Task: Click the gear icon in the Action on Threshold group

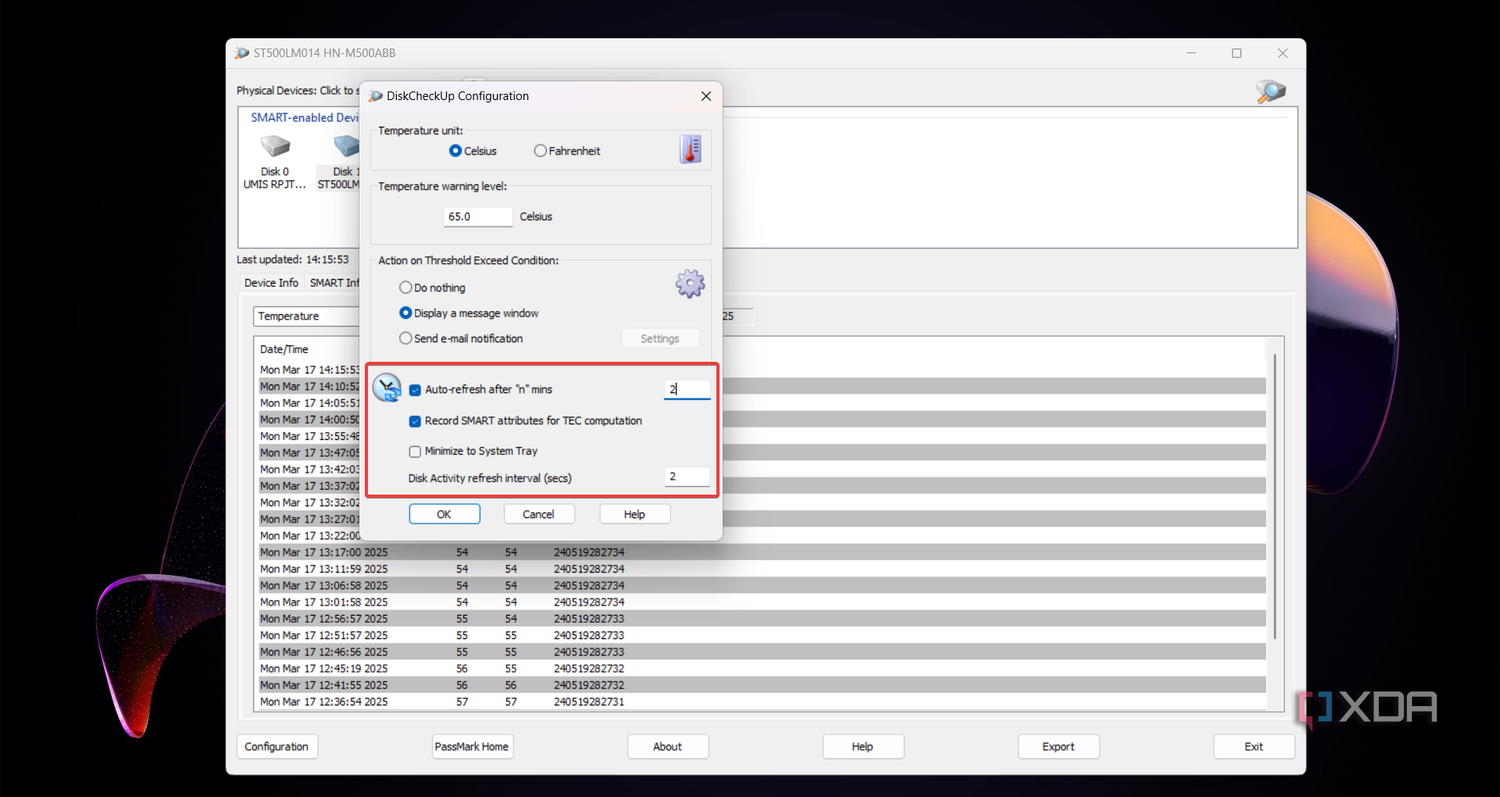Action: 690,285
